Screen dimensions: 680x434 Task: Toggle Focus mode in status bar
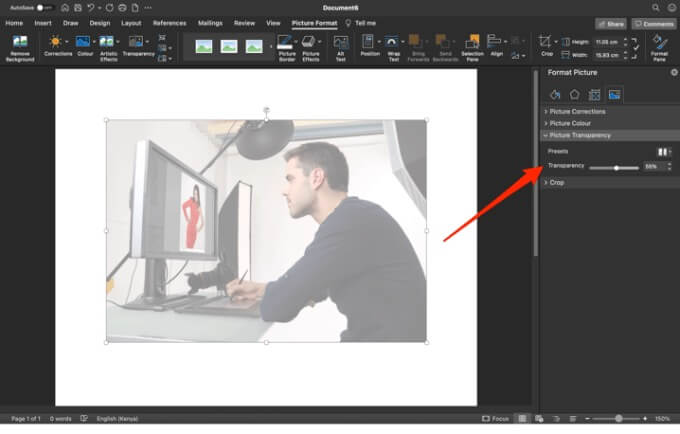coord(495,418)
